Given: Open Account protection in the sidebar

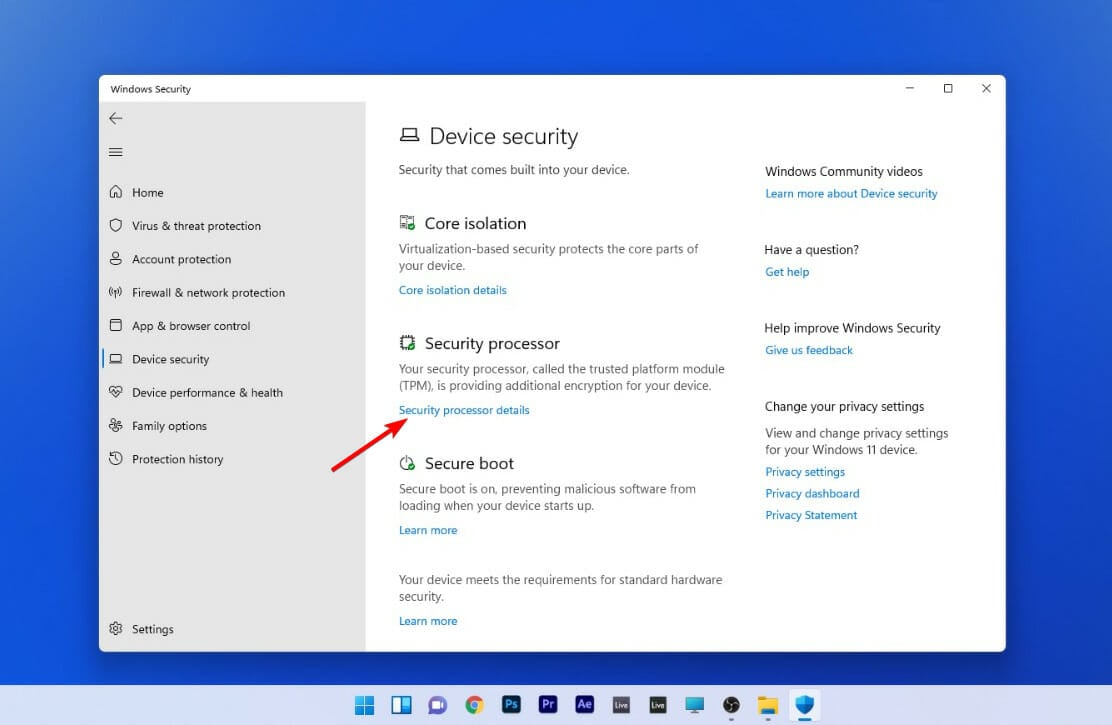Looking at the screenshot, I should 181,259.
